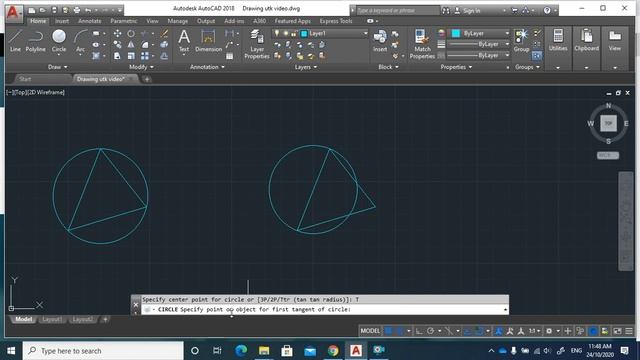Expand the Annotation panel
This screenshot has height=360, width=640.
click(x=207, y=67)
